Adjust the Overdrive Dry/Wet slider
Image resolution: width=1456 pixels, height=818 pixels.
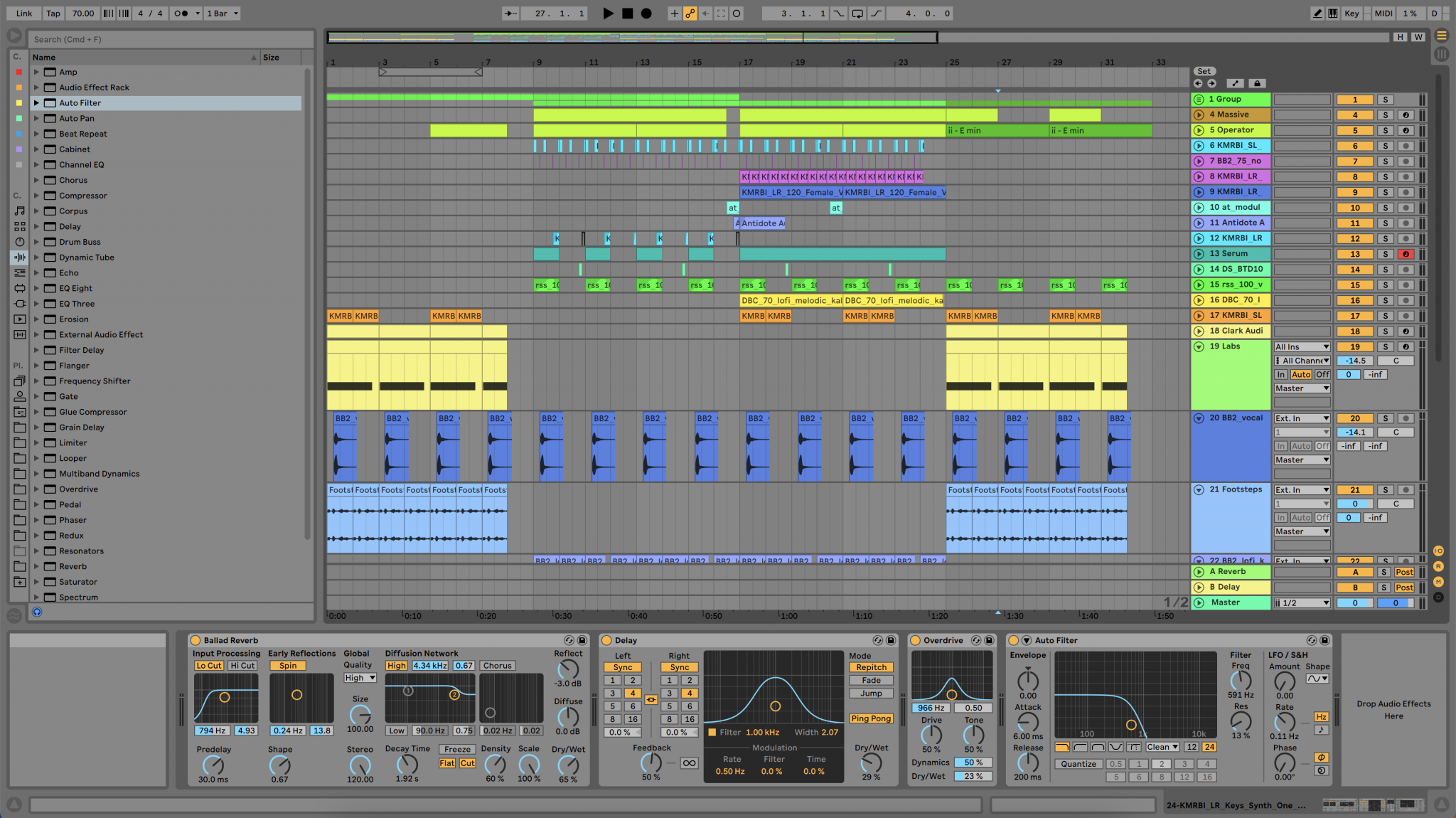coord(973,776)
